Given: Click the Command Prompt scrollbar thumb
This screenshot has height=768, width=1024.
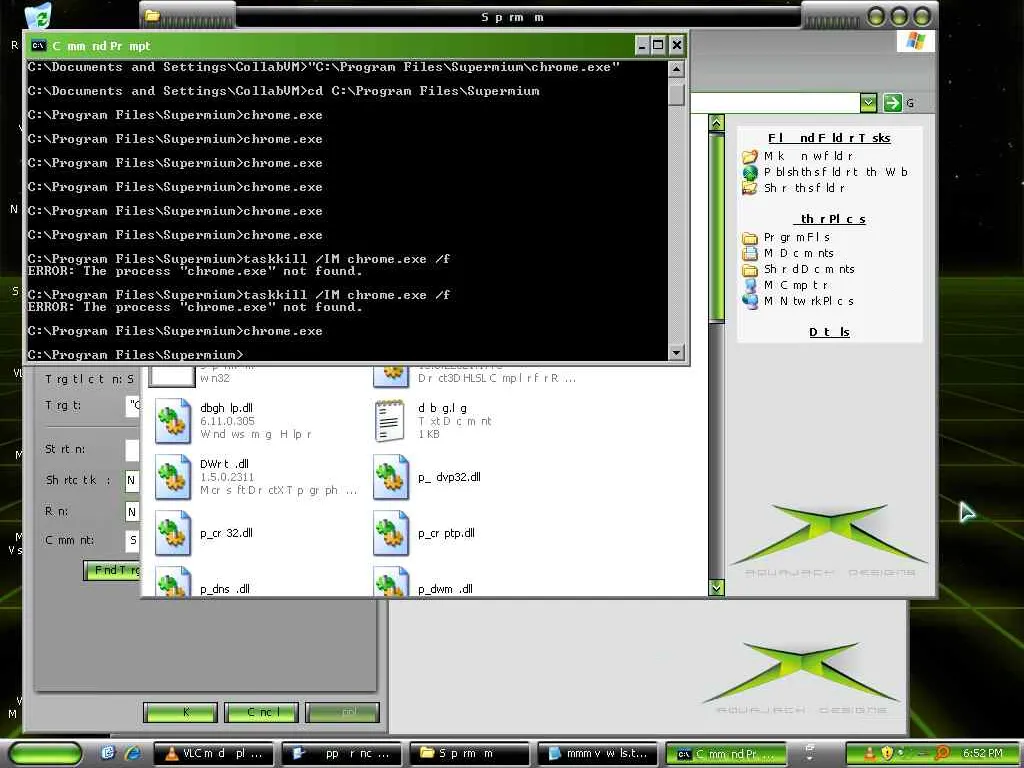Looking at the screenshot, I should [x=677, y=95].
